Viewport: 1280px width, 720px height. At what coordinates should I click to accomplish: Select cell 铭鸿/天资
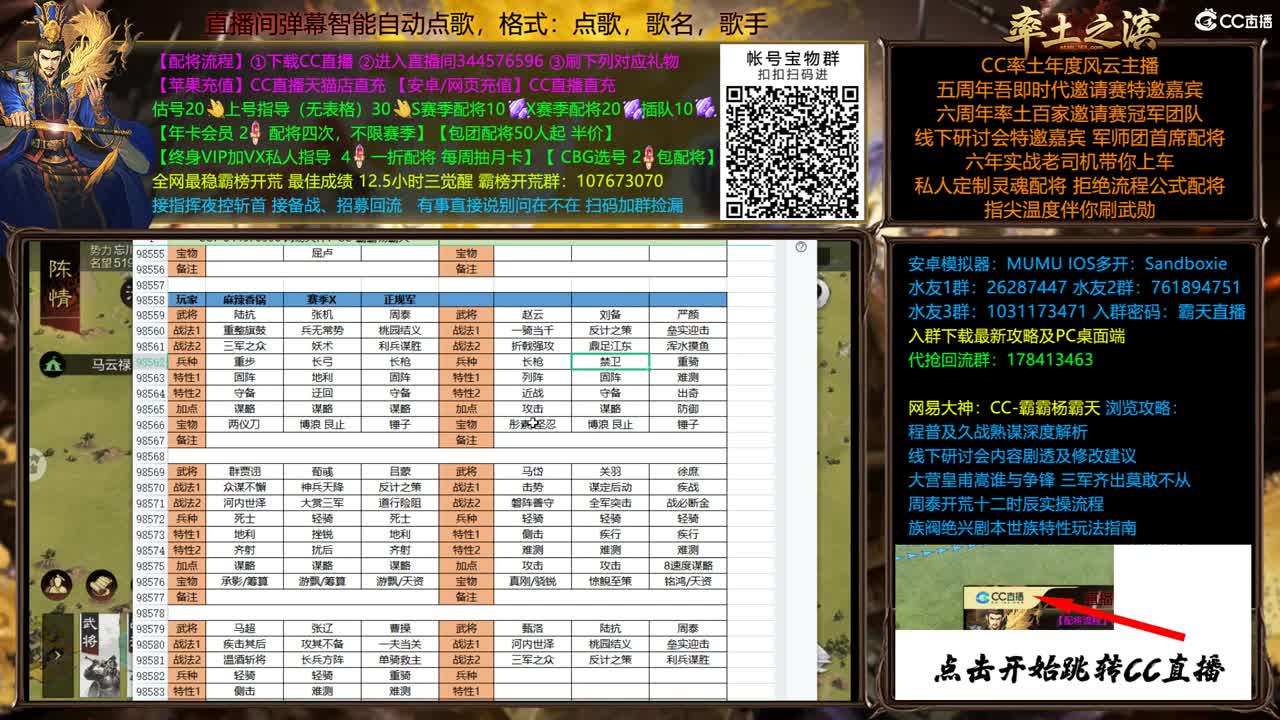688,581
